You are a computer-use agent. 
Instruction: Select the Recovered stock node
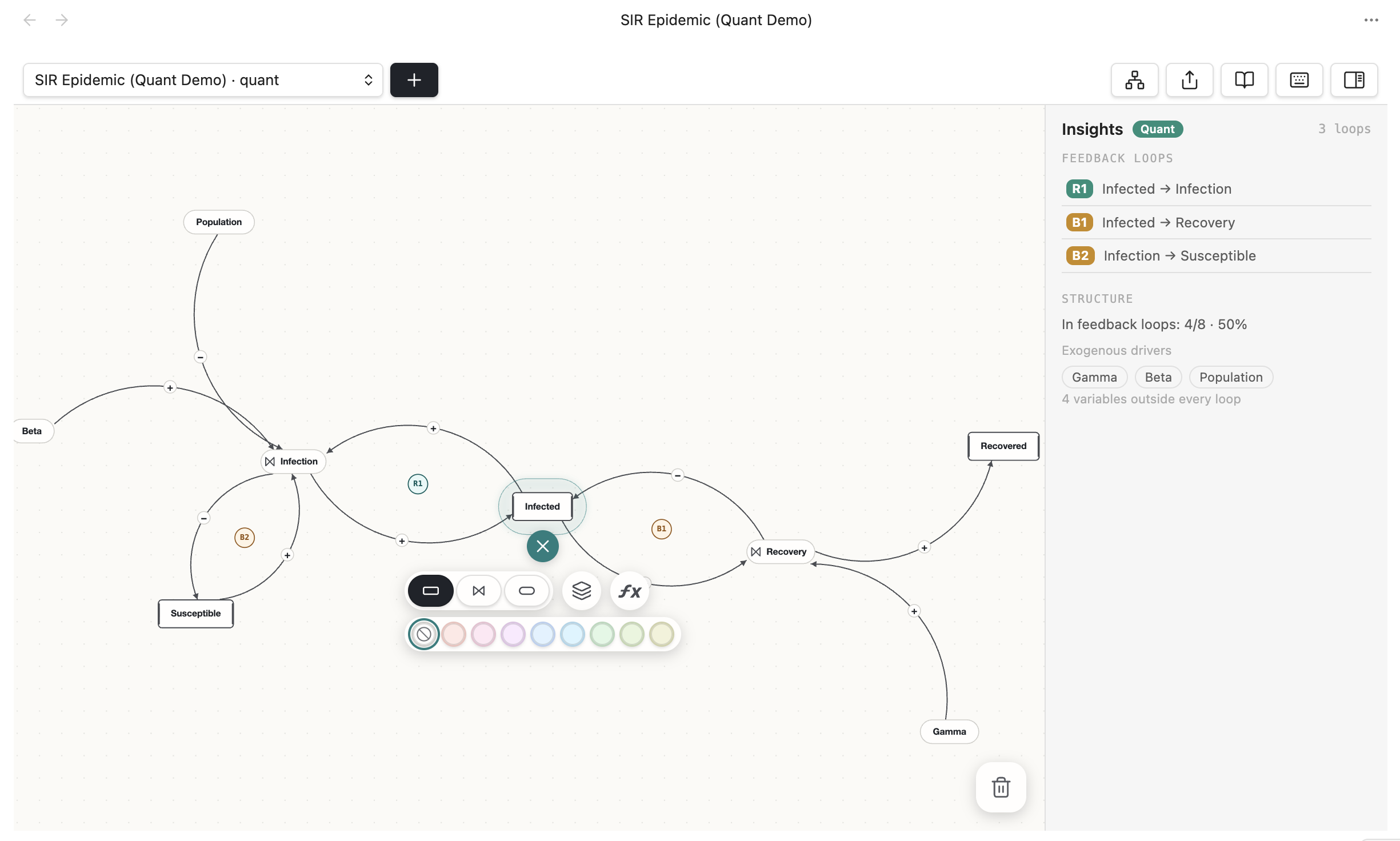point(1003,446)
